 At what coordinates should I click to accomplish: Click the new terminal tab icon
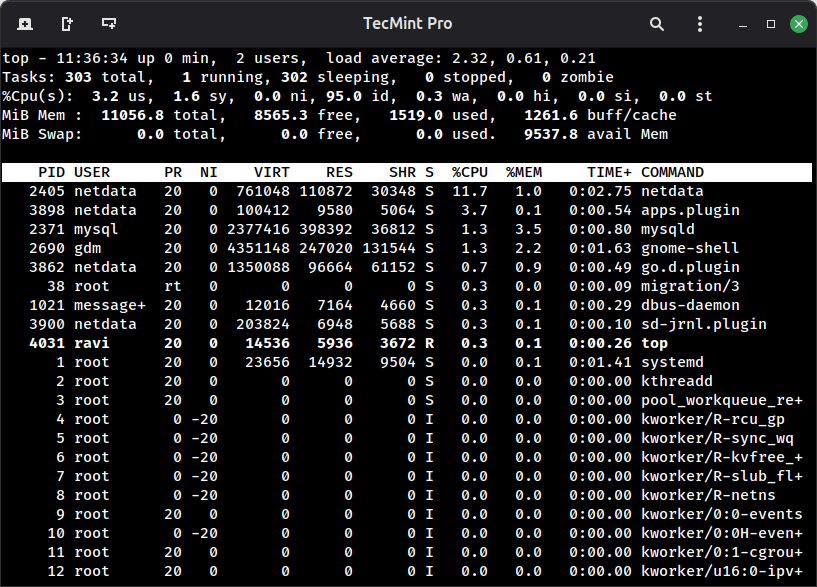click(x=24, y=23)
